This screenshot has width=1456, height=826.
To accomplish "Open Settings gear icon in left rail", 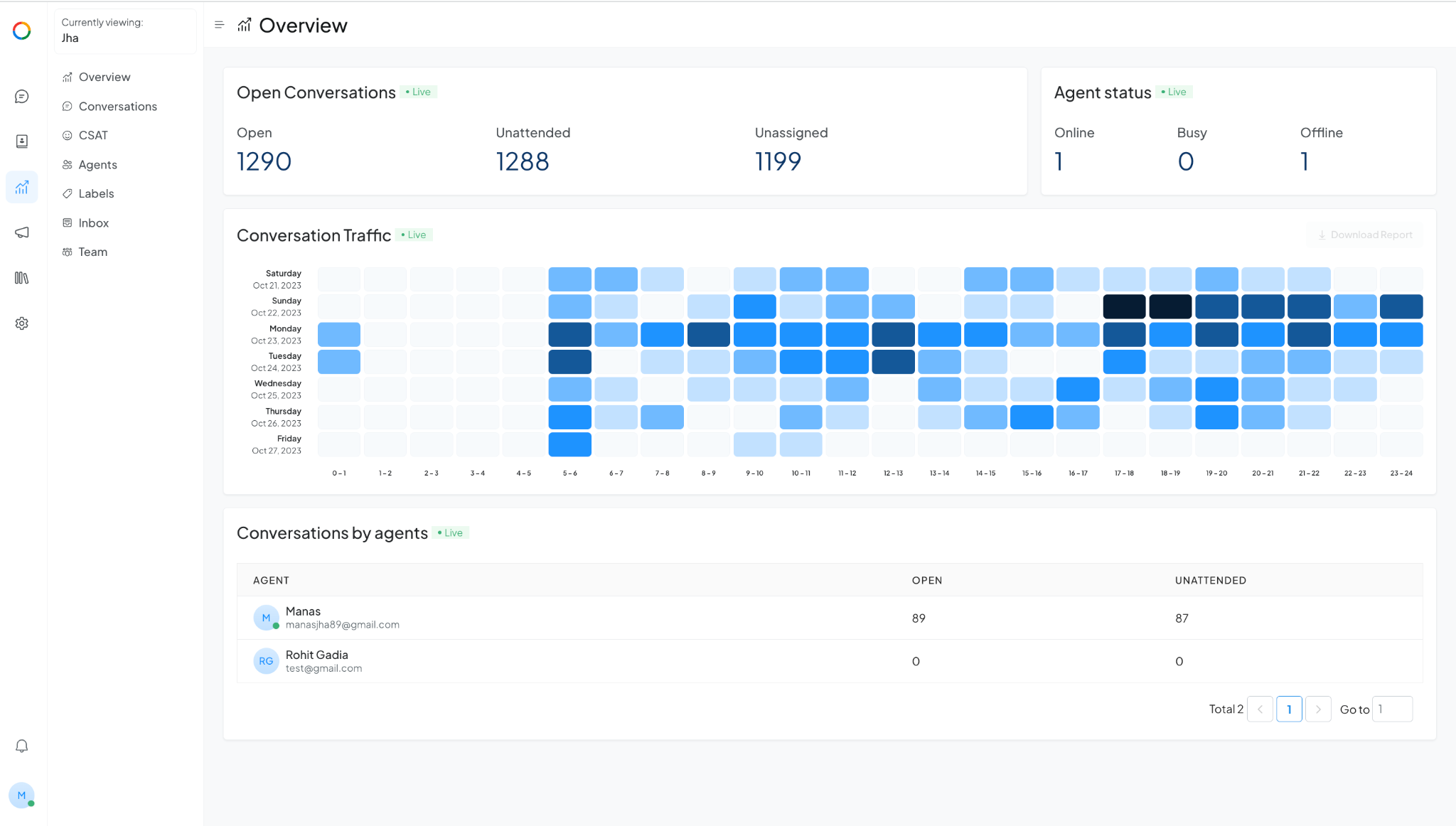I will click(x=22, y=323).
